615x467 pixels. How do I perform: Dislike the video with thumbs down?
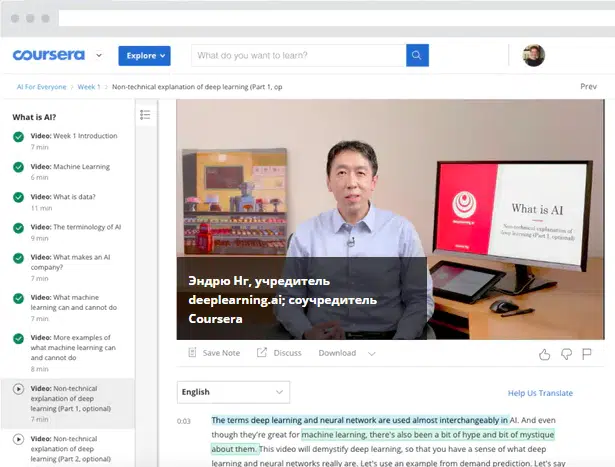566,354
